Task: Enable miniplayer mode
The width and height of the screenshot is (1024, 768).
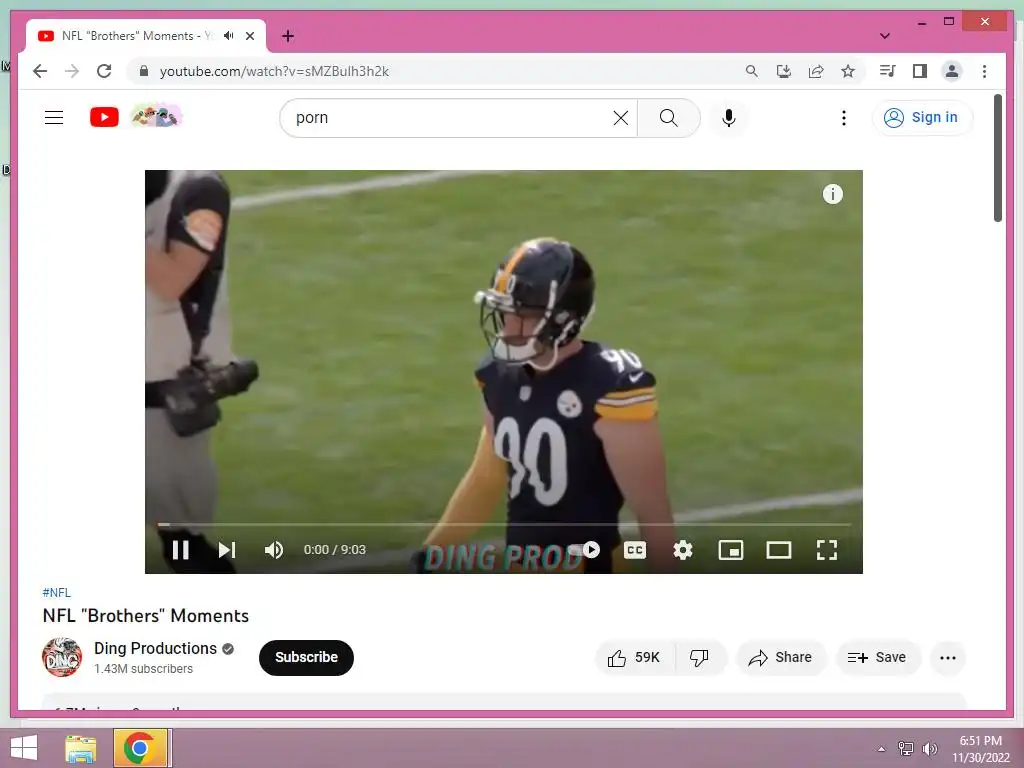Action: pos(731,550)
